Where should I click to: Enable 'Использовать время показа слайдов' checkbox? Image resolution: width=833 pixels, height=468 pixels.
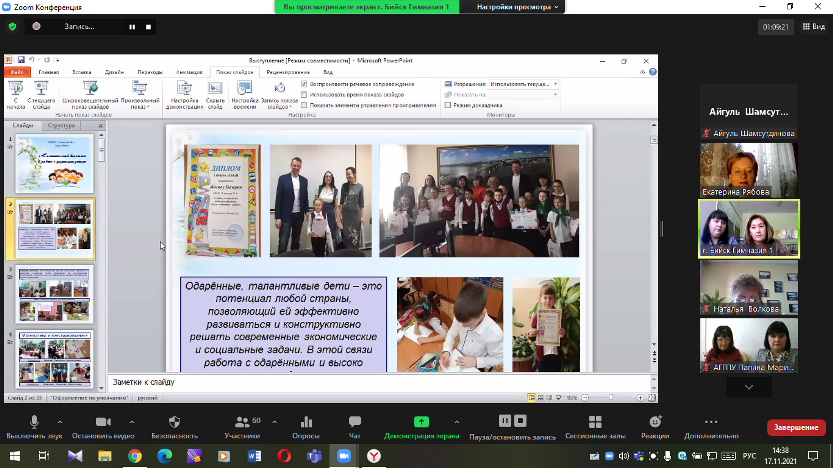coord(305,94)
